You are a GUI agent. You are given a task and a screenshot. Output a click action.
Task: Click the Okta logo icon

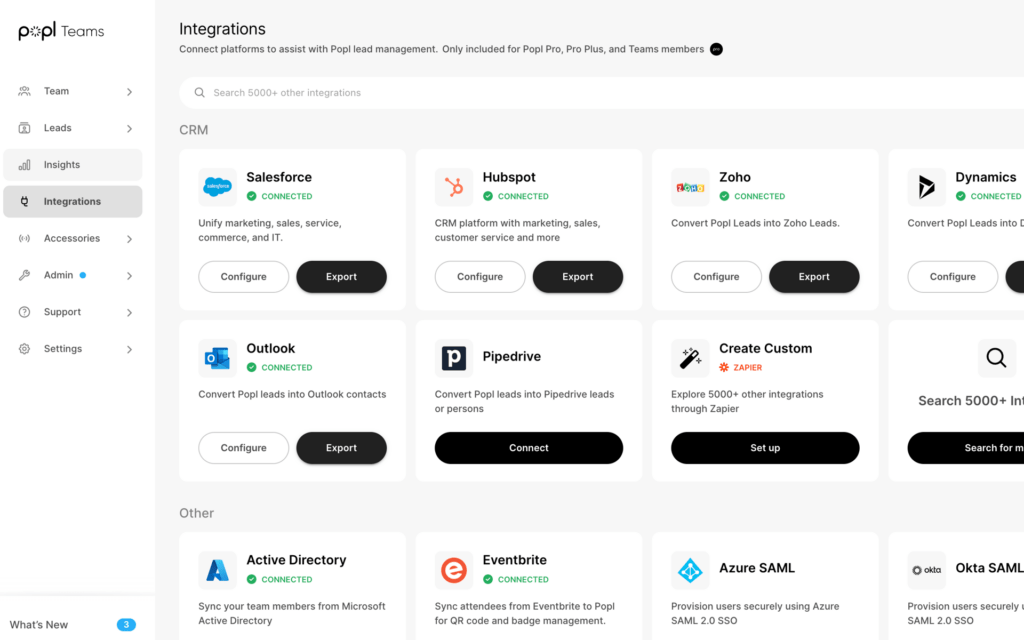point(926,569)
